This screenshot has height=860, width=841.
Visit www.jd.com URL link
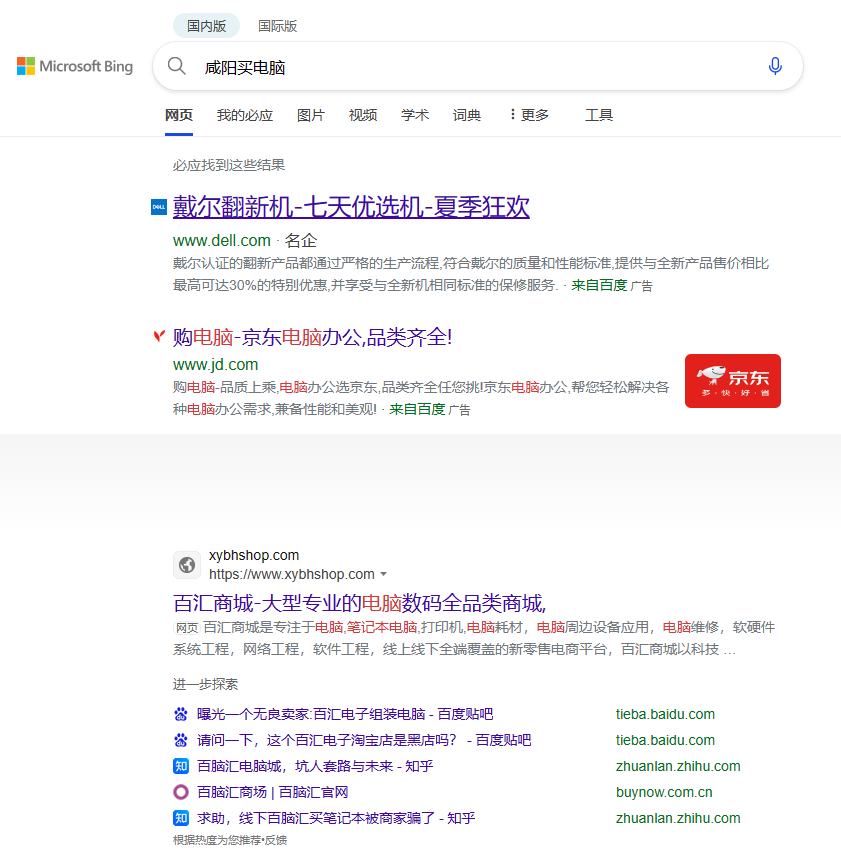click(215, 364)
